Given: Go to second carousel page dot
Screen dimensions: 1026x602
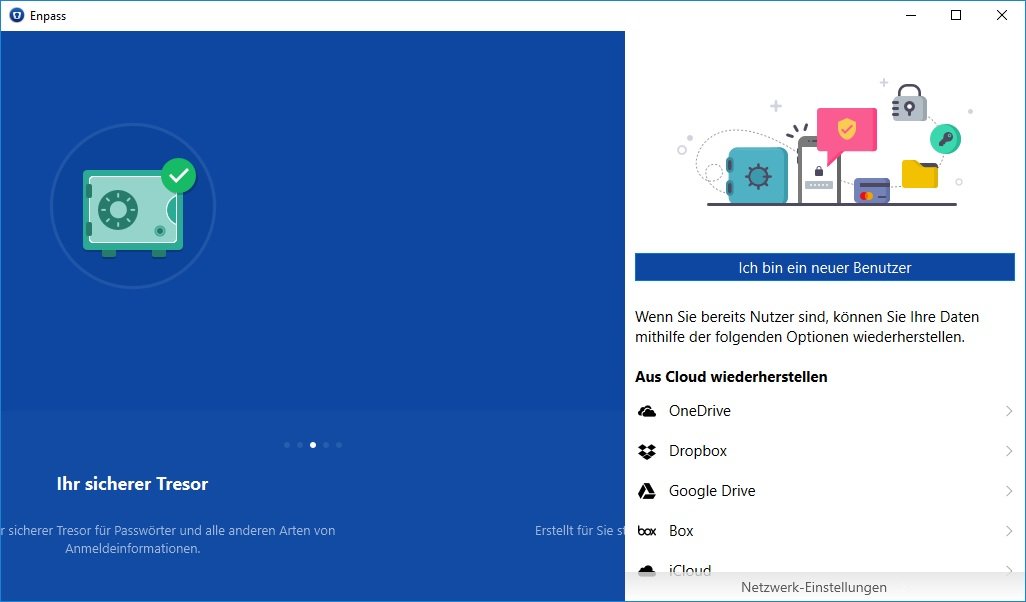Looking at the screenshot, I should pos(300,445).
